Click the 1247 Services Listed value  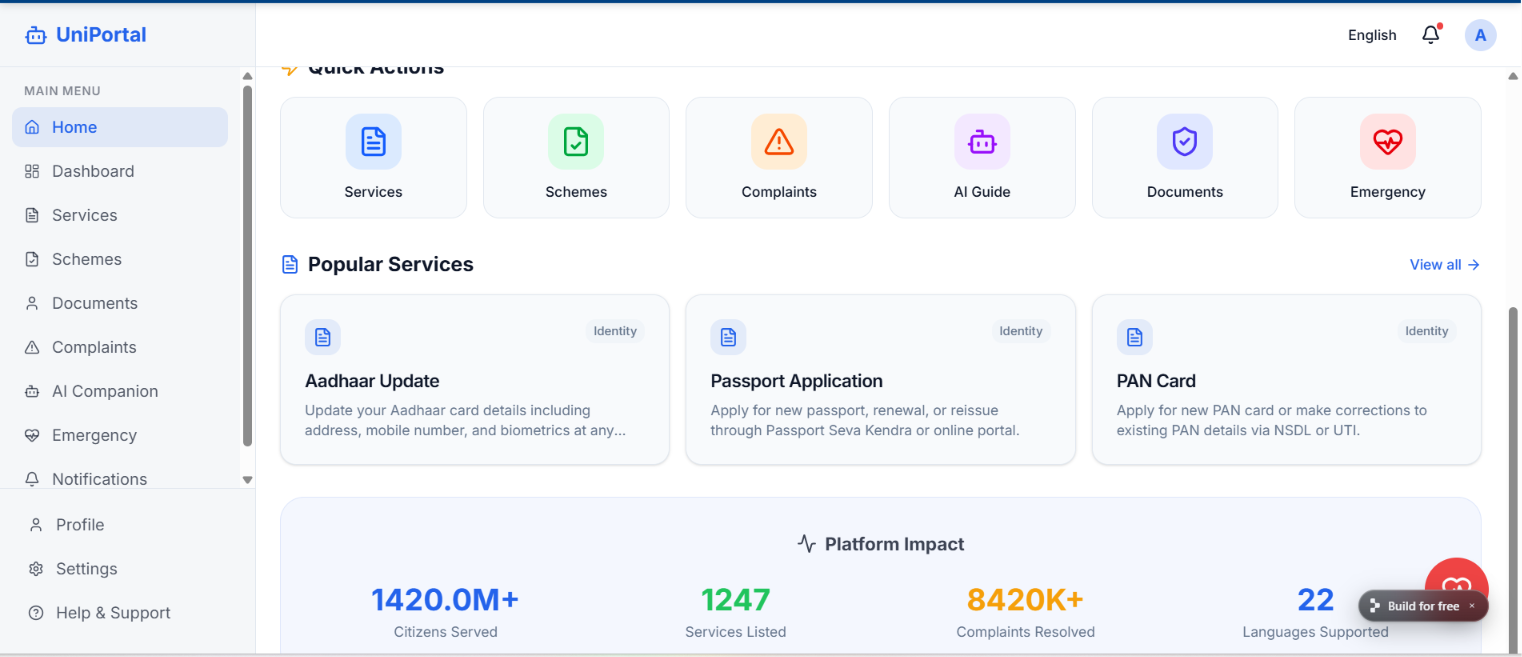point(736,600)
